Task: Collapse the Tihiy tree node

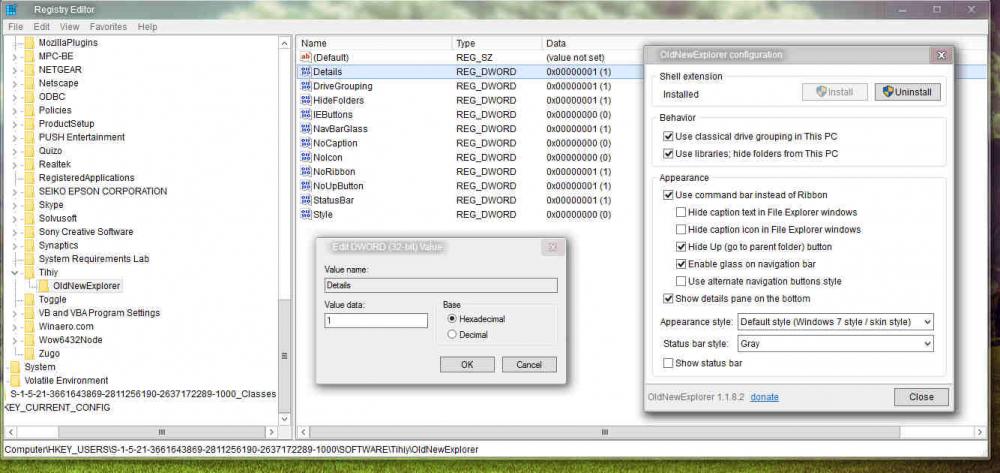Action: [14, 273]
